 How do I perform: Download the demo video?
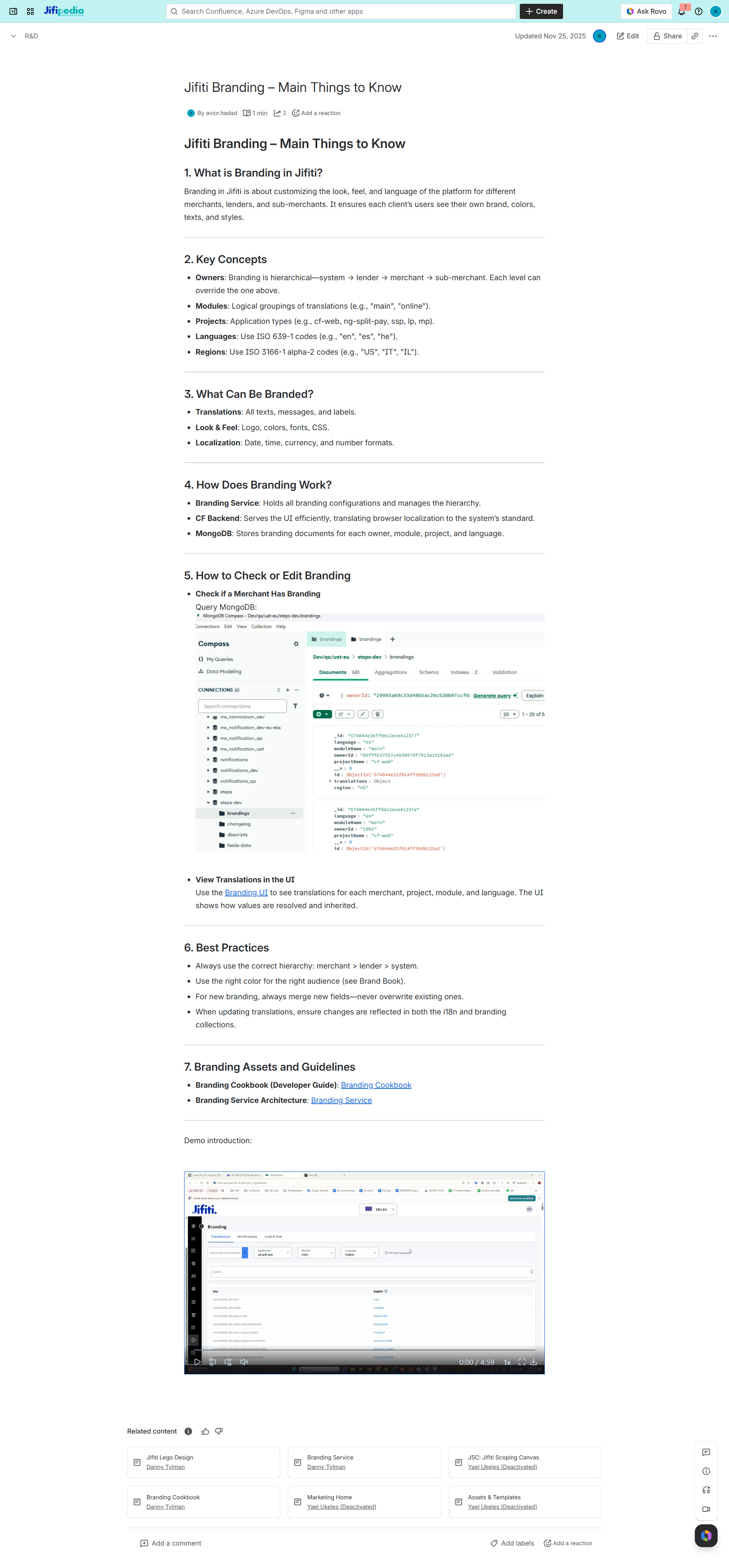[534, 1361]
